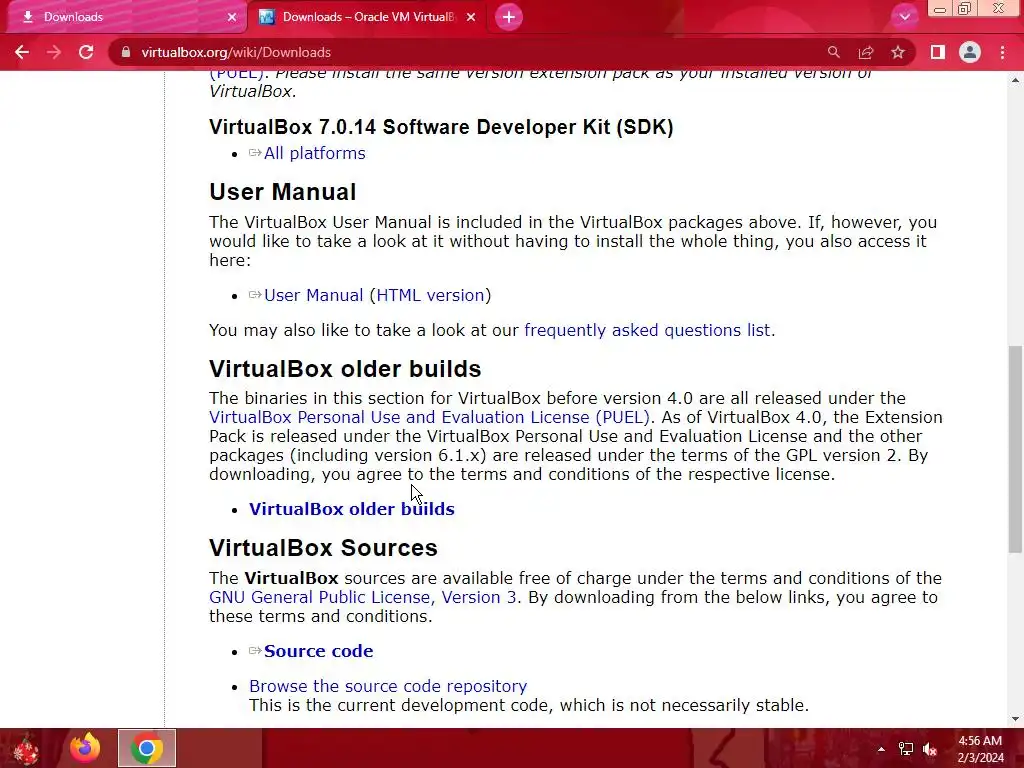Click the page vertical scrollbar thumb
Image resolution: width=1024 pixels, height=768 pixels.
click(x=1015, y=449)
